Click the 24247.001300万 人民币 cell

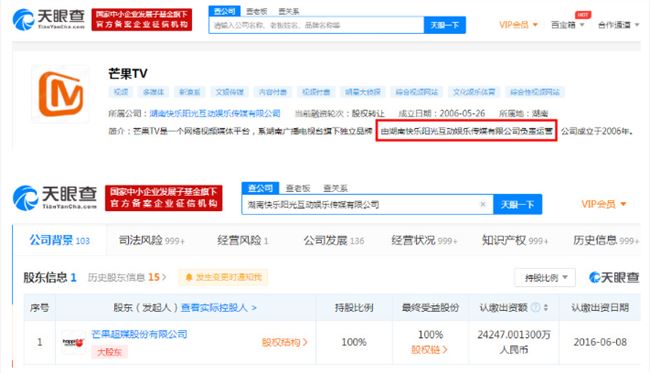coord(514,342)
